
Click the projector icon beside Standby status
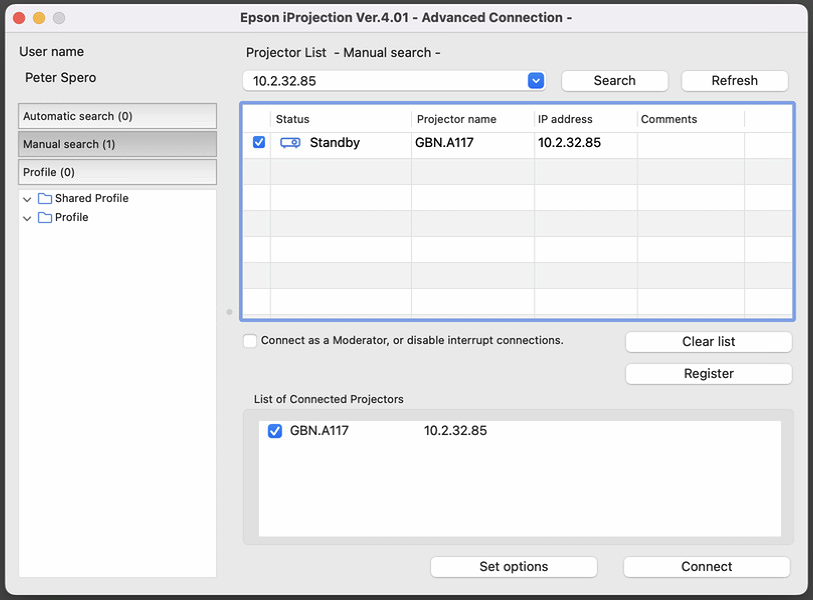[x=290, y=143]
